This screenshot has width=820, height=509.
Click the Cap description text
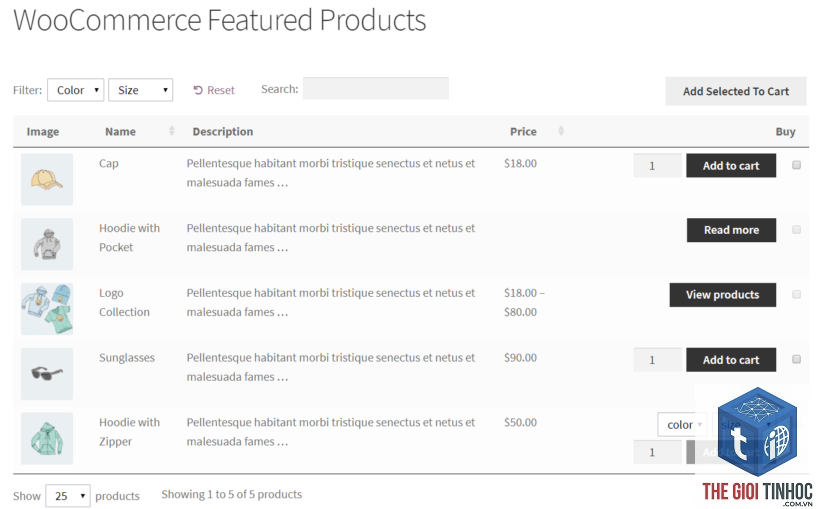click(331, 173)
